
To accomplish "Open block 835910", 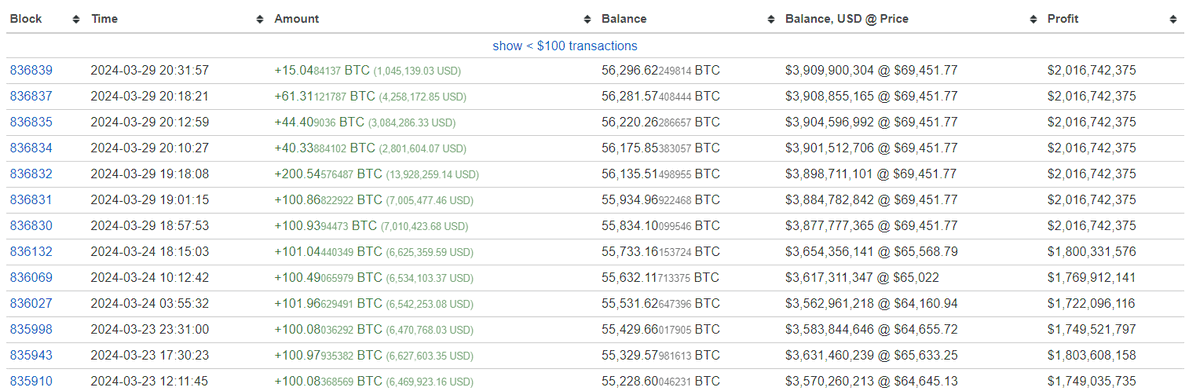I will click(x=31, y=381).
